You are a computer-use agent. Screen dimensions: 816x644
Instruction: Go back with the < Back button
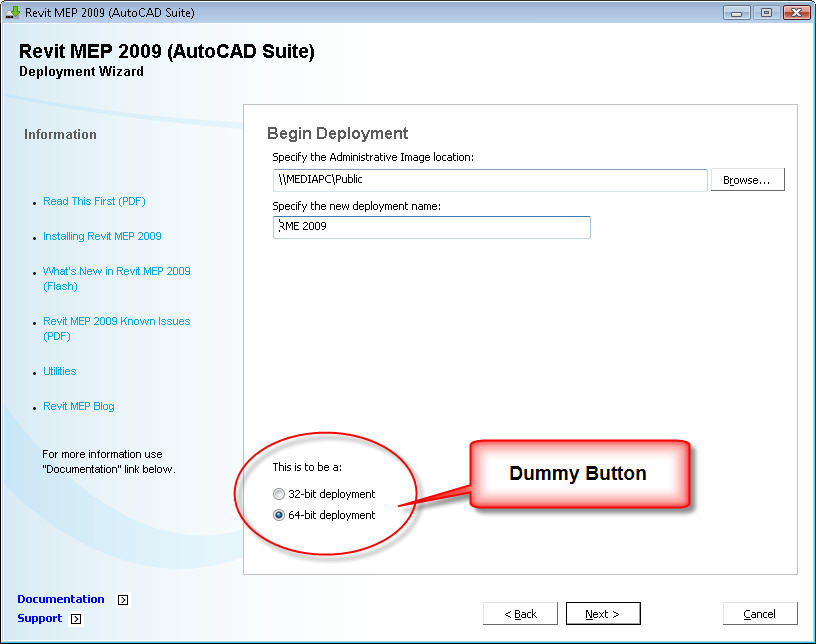click(x=520, y=614)
